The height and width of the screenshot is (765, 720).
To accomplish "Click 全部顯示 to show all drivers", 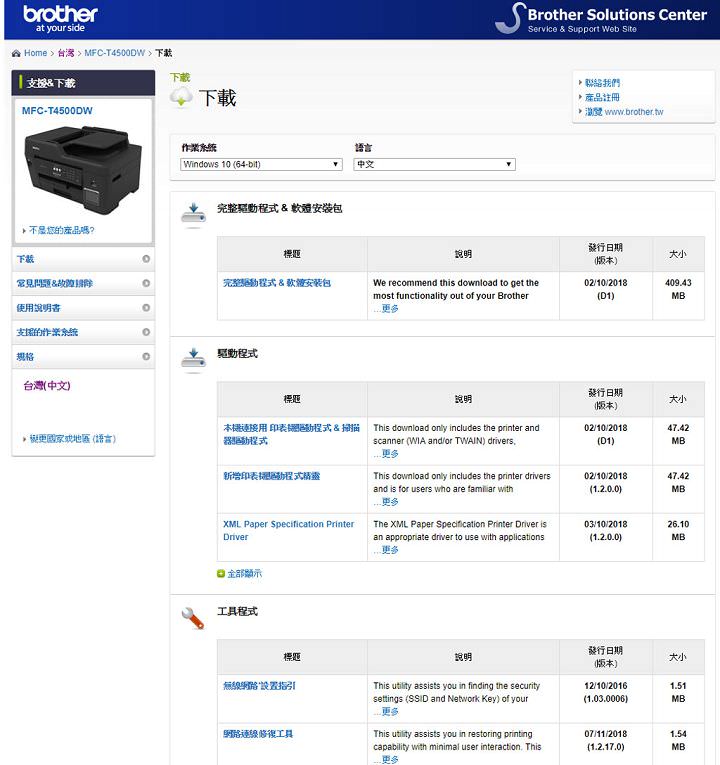I will [x=244, y=574].
